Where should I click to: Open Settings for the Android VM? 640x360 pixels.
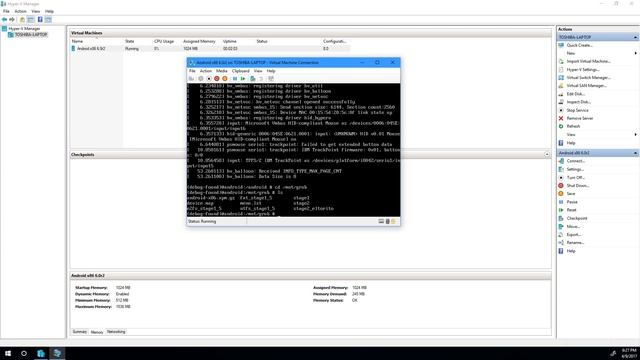coord(575,169)
